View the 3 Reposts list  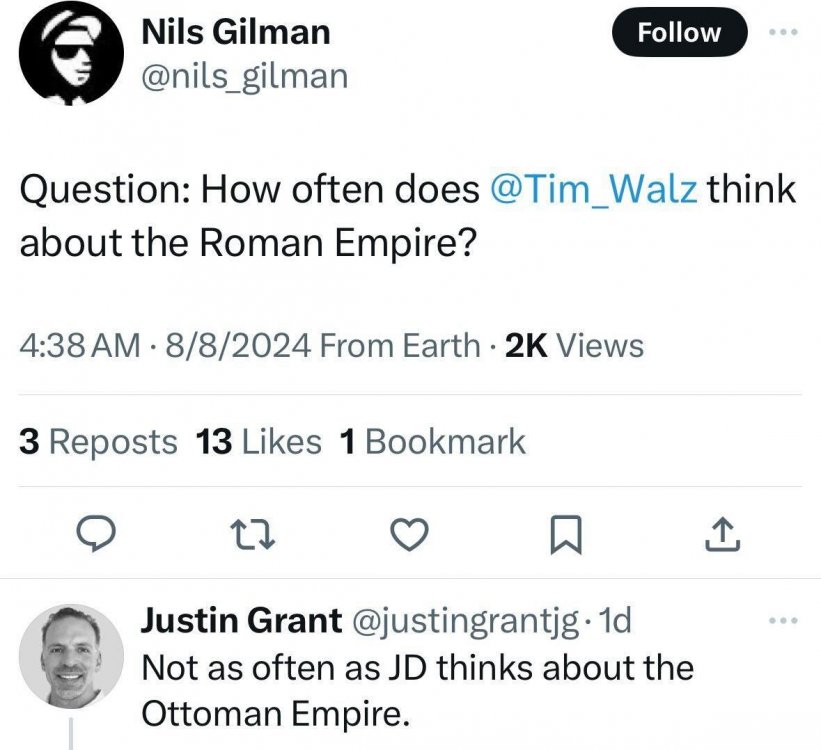[99, 441]
